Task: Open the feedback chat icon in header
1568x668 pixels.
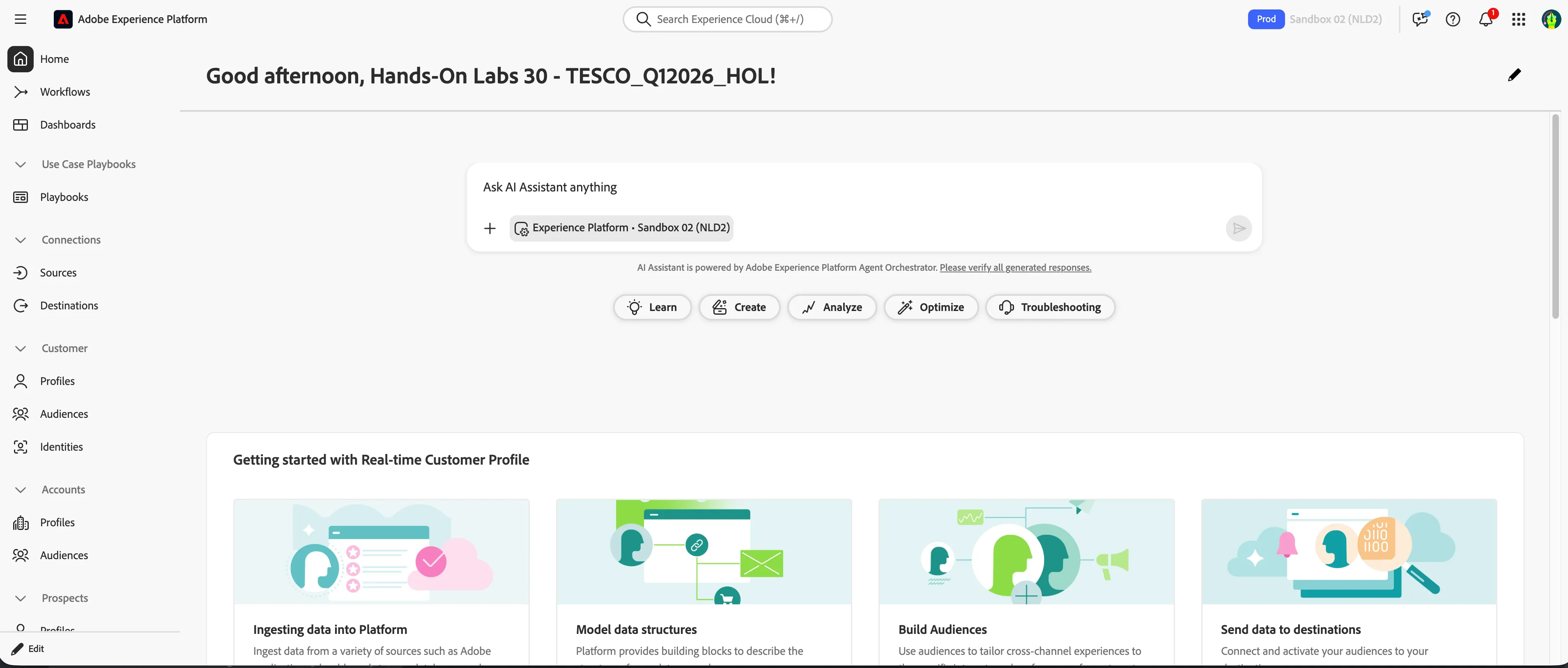Action: point(1420,19)
